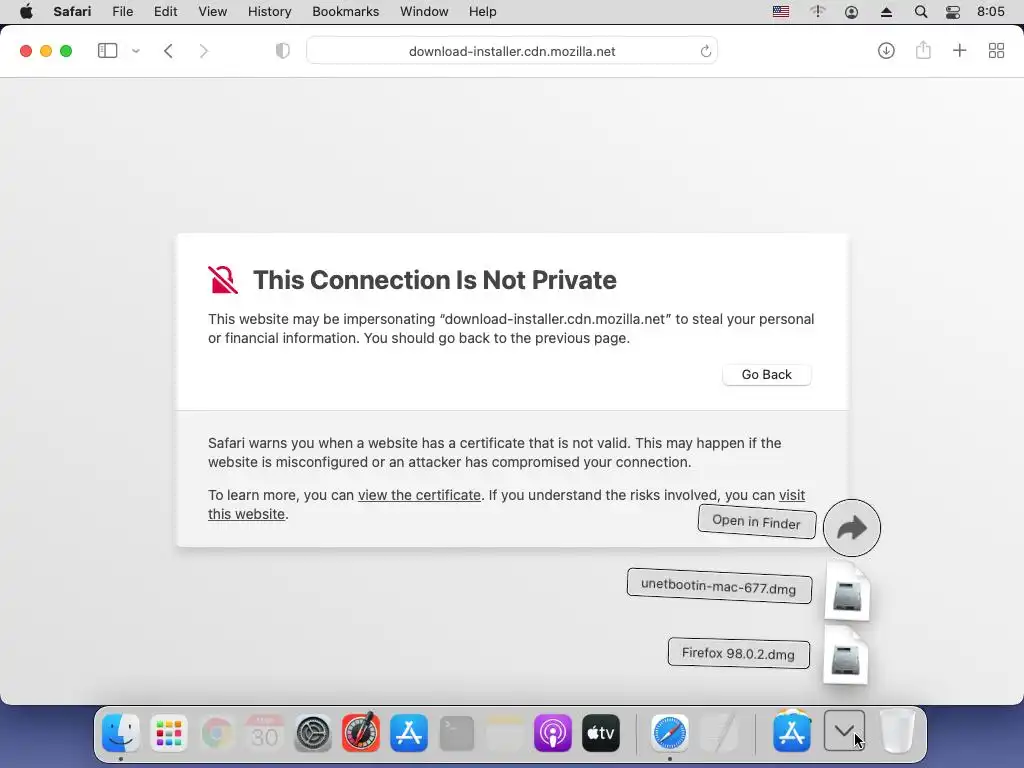Open the privacy report shield icon
This screenshot has width=1024, height=768.
[x=283, y=51]
